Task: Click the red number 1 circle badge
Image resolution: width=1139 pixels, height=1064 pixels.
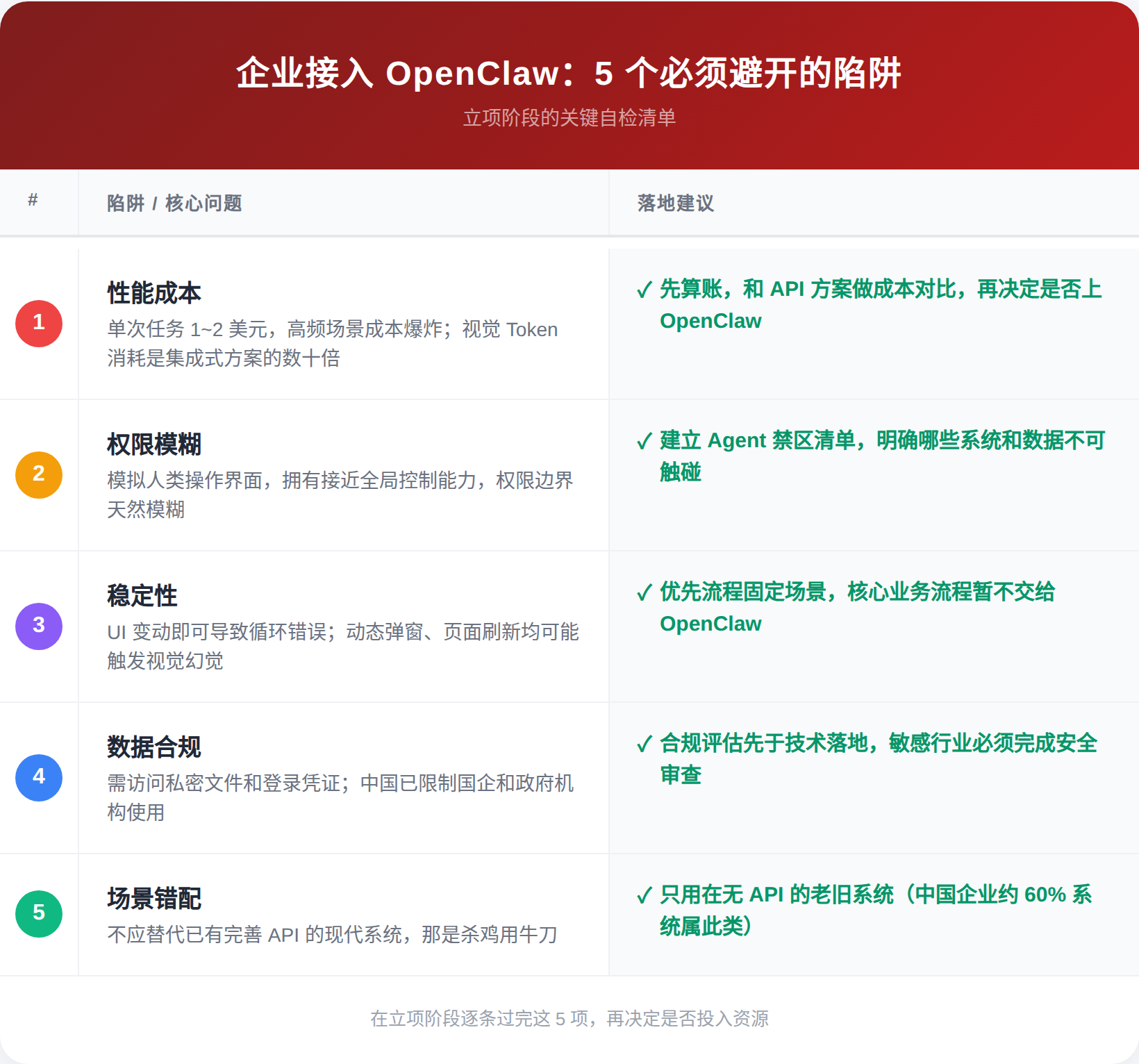Action: tap(39, 324)
